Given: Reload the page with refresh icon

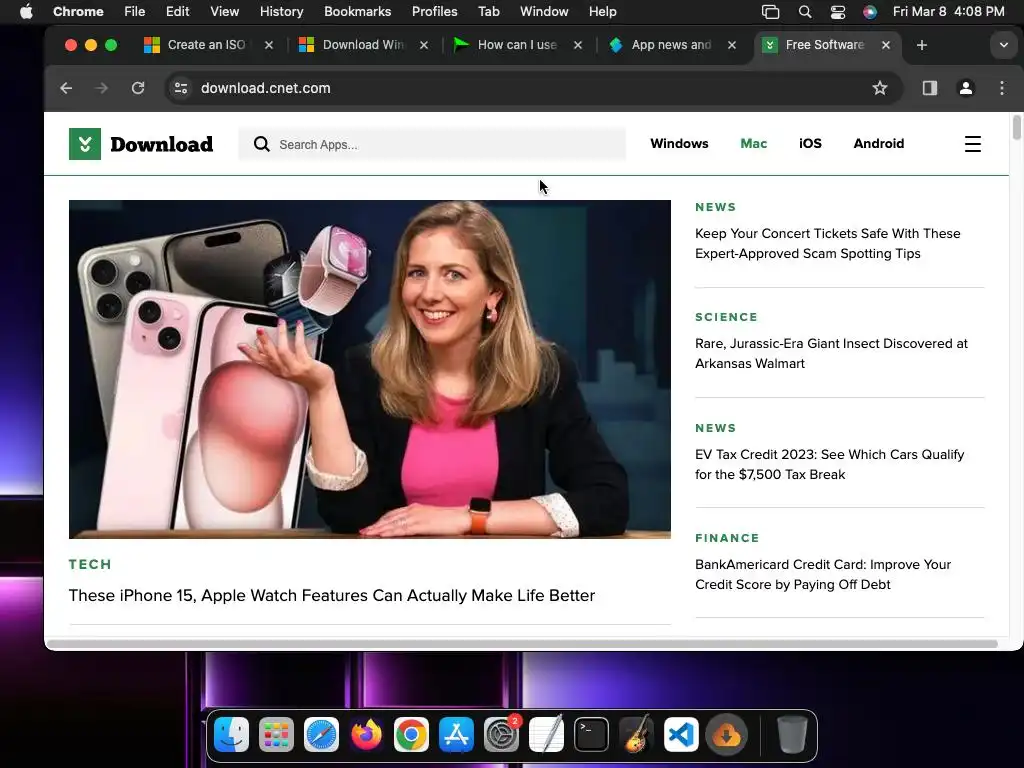Looking at the screenshot, I should pyautogui.click(x=138, y=88).
